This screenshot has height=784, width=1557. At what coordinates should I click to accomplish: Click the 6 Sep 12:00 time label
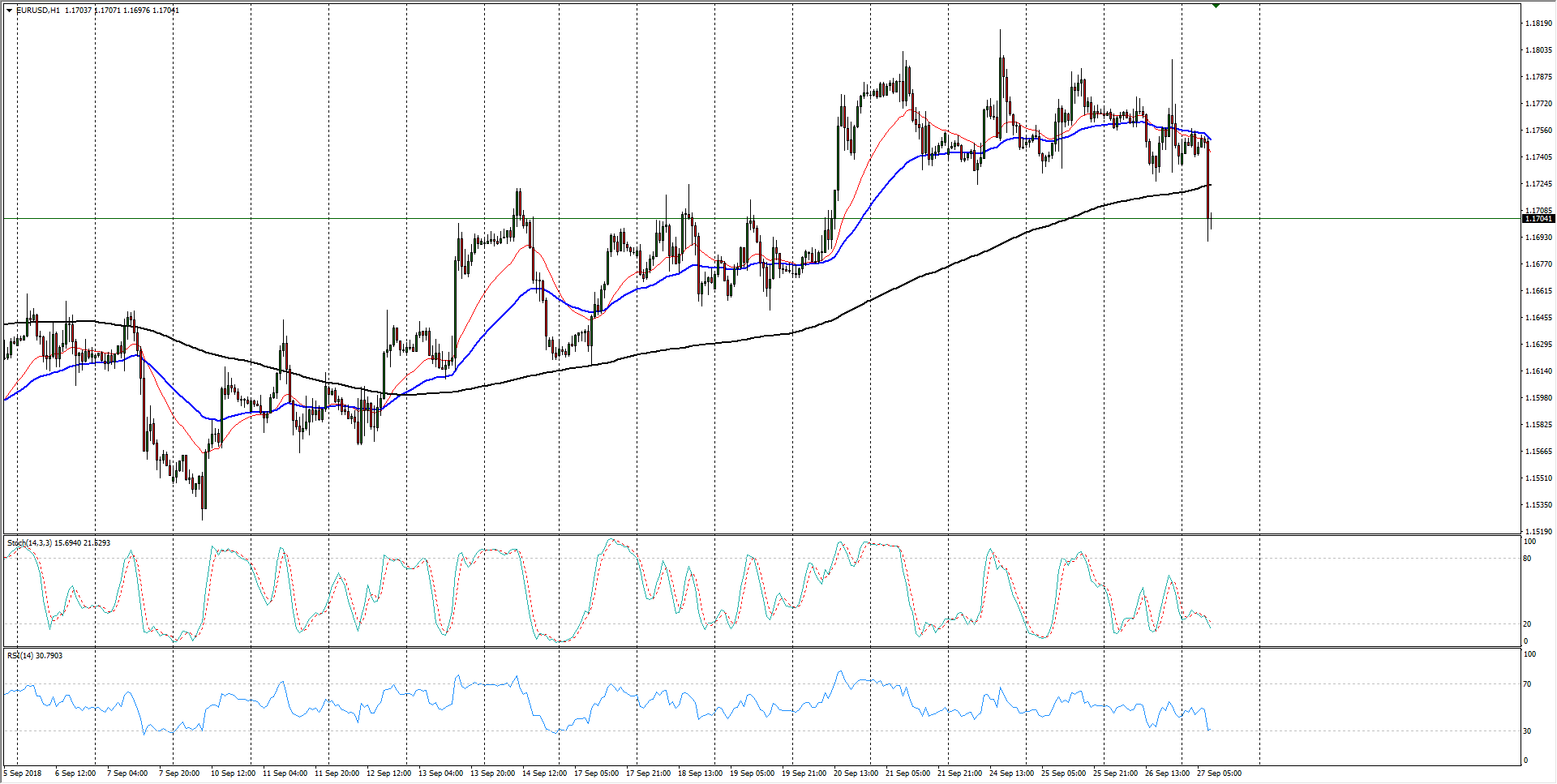pyautogui.click(x=75, y=773)
